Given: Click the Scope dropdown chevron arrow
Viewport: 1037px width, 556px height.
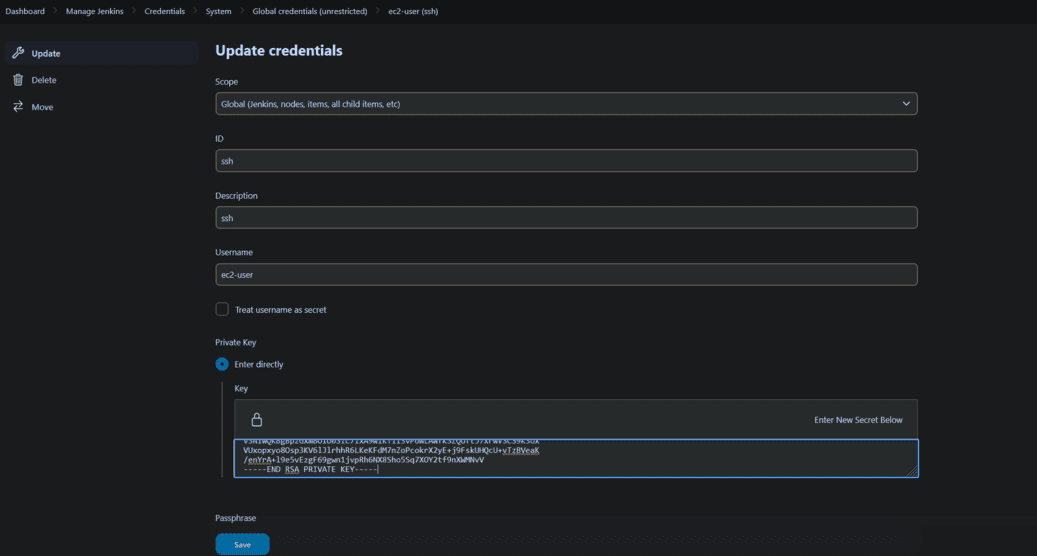Looking at the screenshot, I should [906, 104].
